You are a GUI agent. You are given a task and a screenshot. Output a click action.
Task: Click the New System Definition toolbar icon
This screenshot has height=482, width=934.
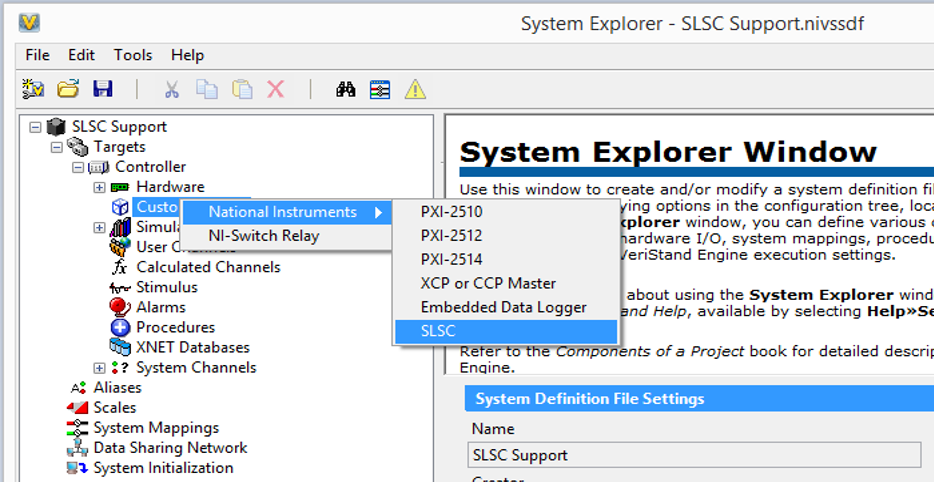coord(33,89)
